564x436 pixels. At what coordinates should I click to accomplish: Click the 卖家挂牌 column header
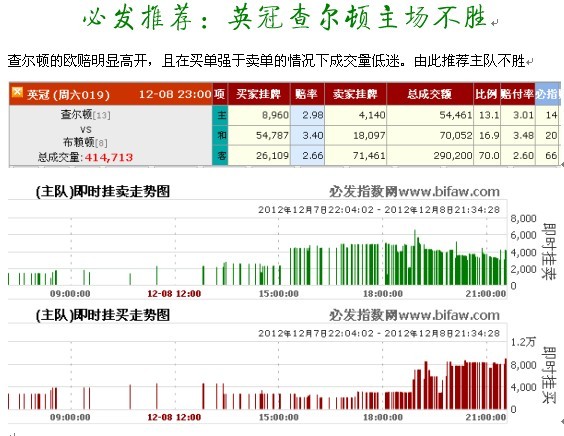[355, 94]
